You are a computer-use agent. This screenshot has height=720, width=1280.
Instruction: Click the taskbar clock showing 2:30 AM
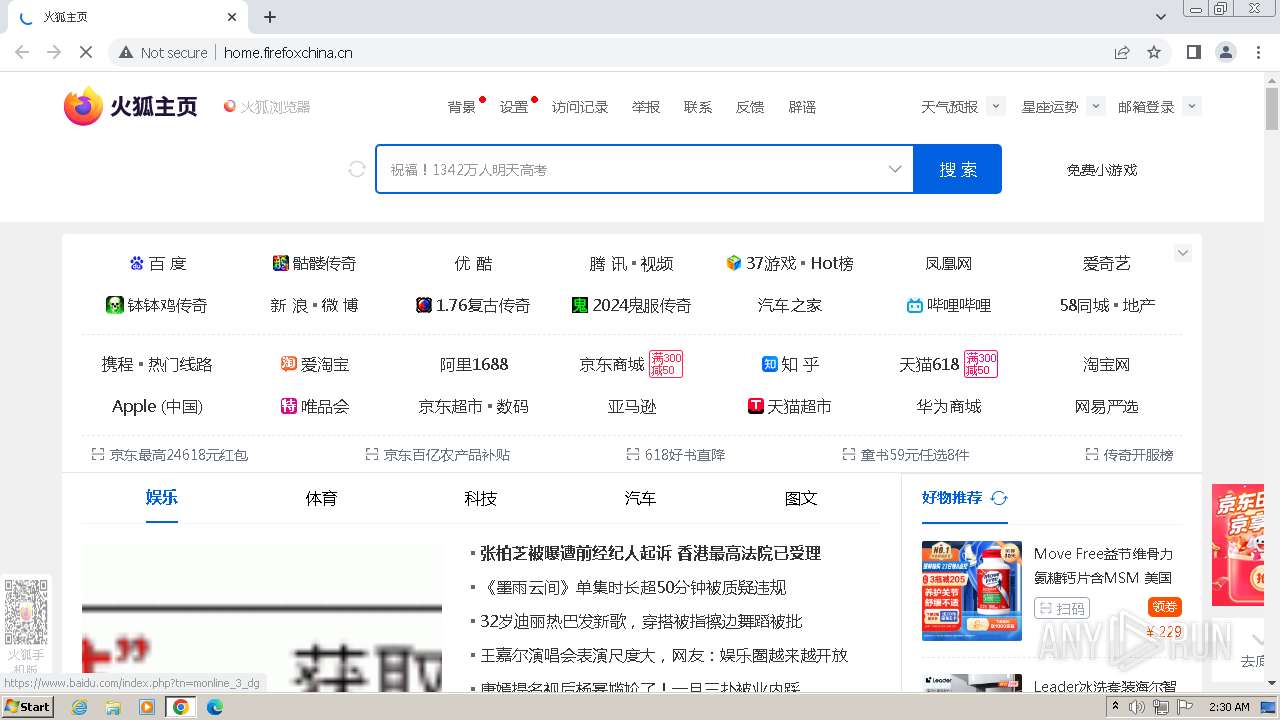1229,707
